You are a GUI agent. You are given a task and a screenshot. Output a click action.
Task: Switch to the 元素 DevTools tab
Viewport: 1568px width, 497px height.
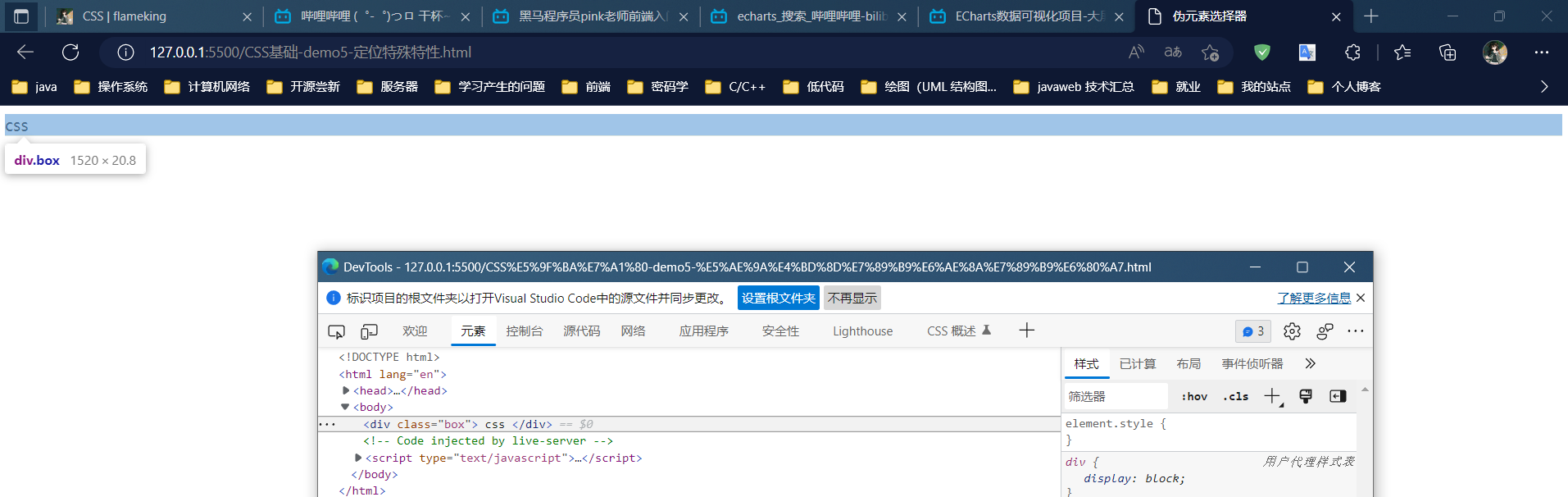point(473,331)
